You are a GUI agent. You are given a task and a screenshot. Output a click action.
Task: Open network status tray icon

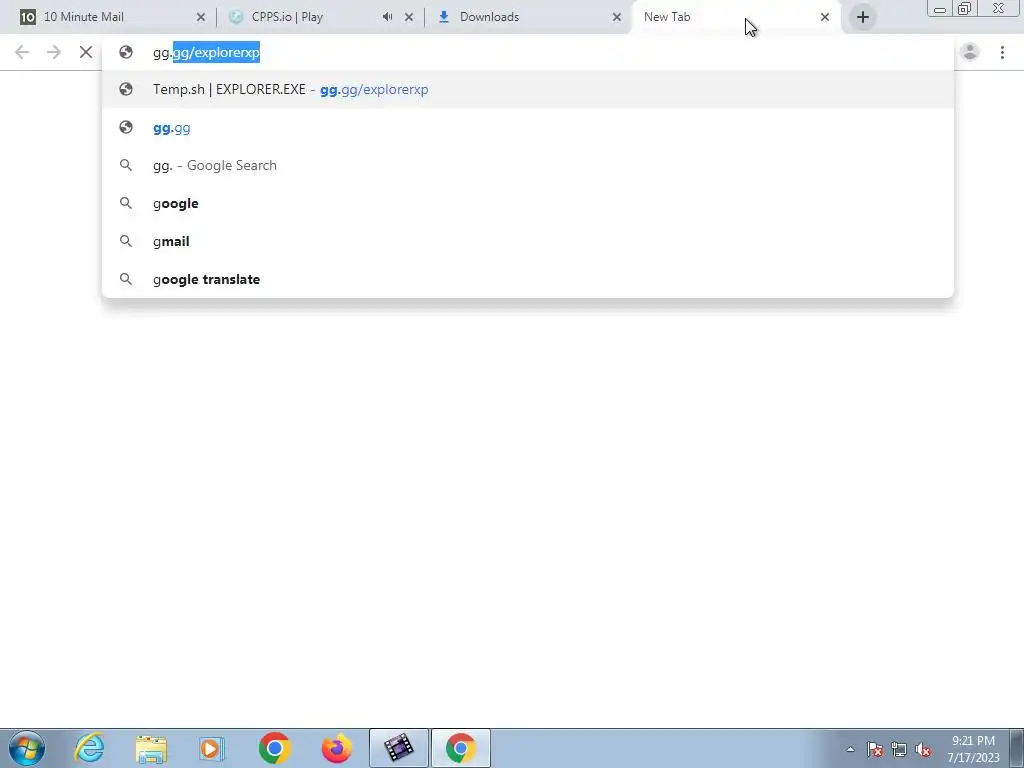pos(899,749)
